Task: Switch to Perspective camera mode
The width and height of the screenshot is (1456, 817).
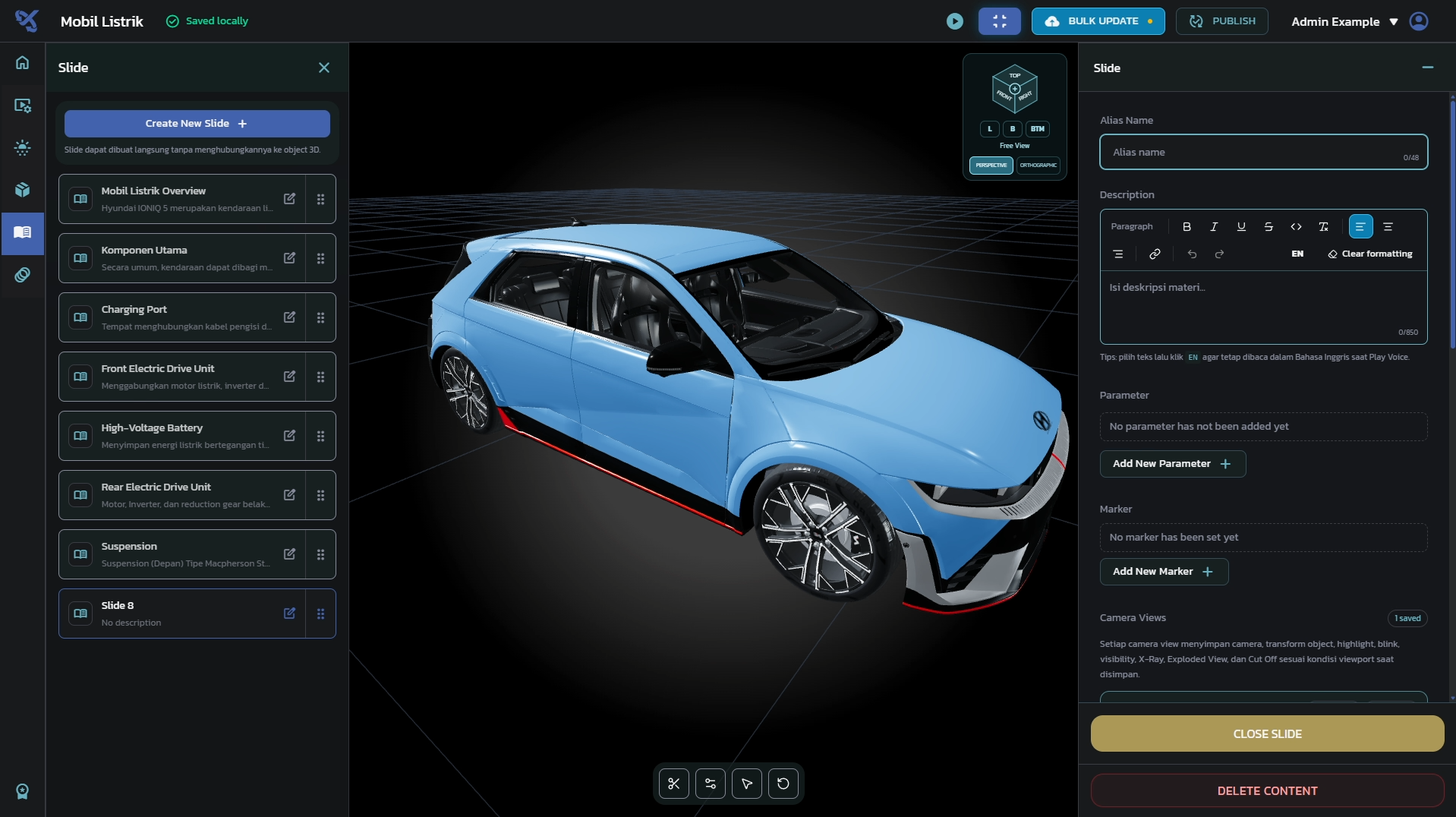Action: click(x=991, y=165)
